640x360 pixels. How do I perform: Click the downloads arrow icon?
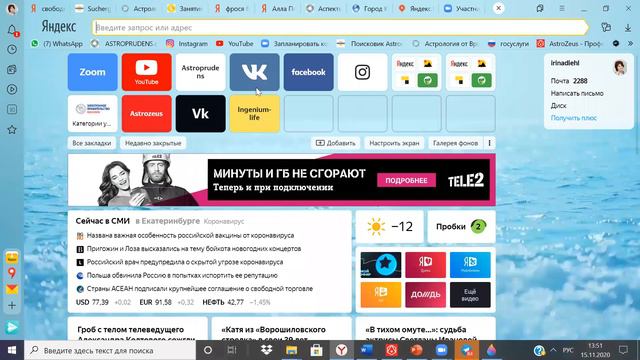(628, 28)
